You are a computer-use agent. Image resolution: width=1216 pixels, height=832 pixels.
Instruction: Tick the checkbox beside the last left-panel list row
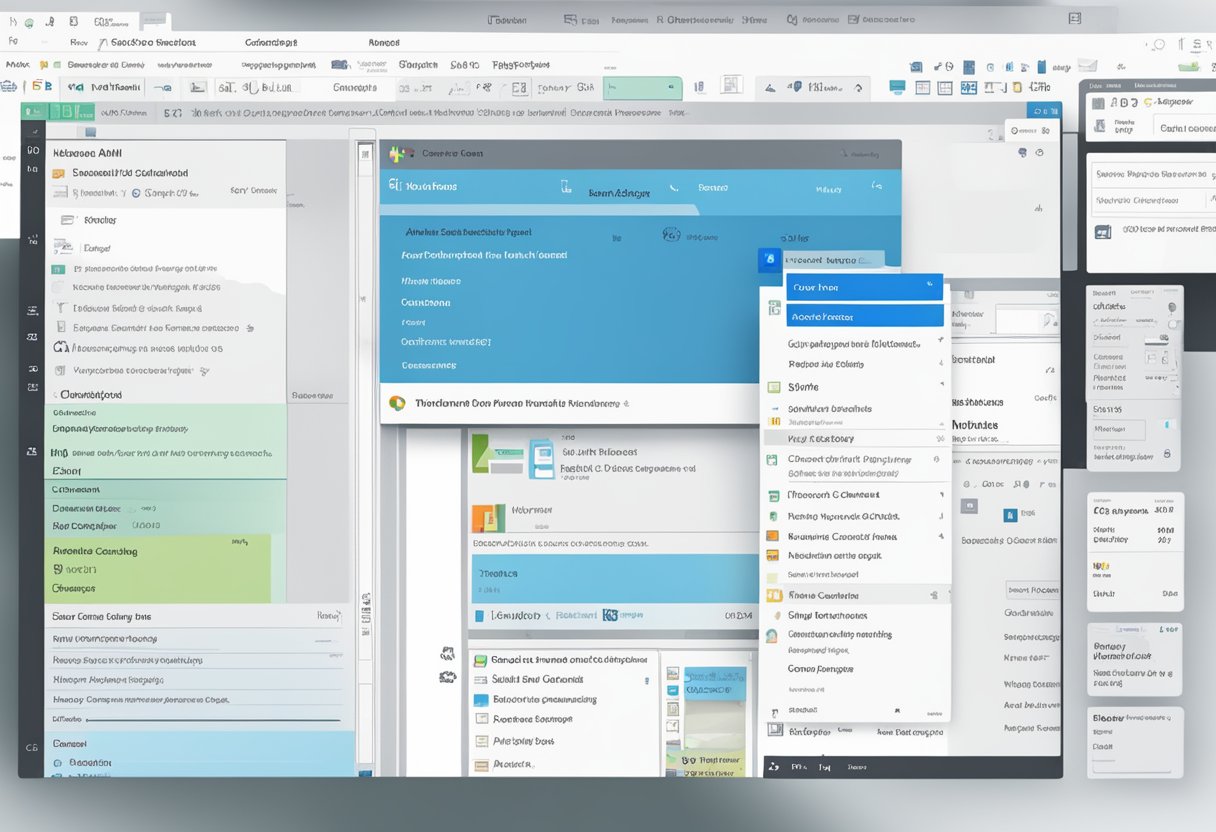tap(56, 762)
